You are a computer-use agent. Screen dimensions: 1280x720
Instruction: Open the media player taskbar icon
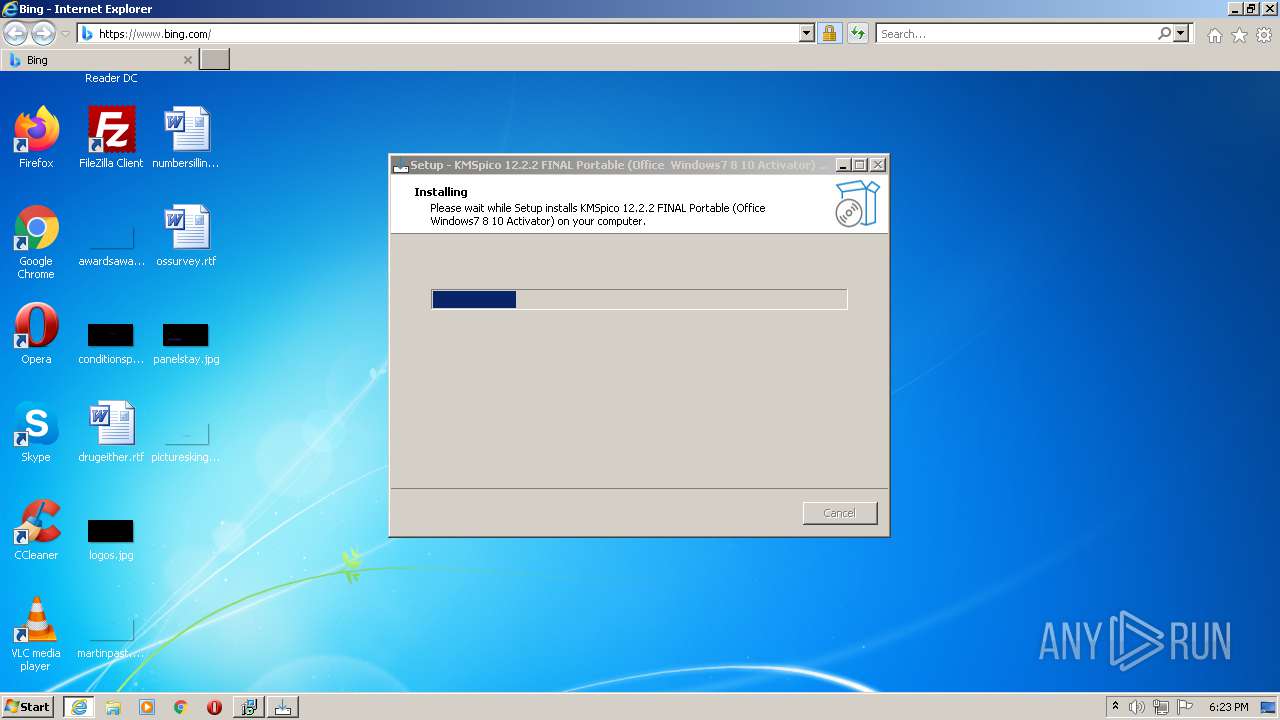[147, 707]
